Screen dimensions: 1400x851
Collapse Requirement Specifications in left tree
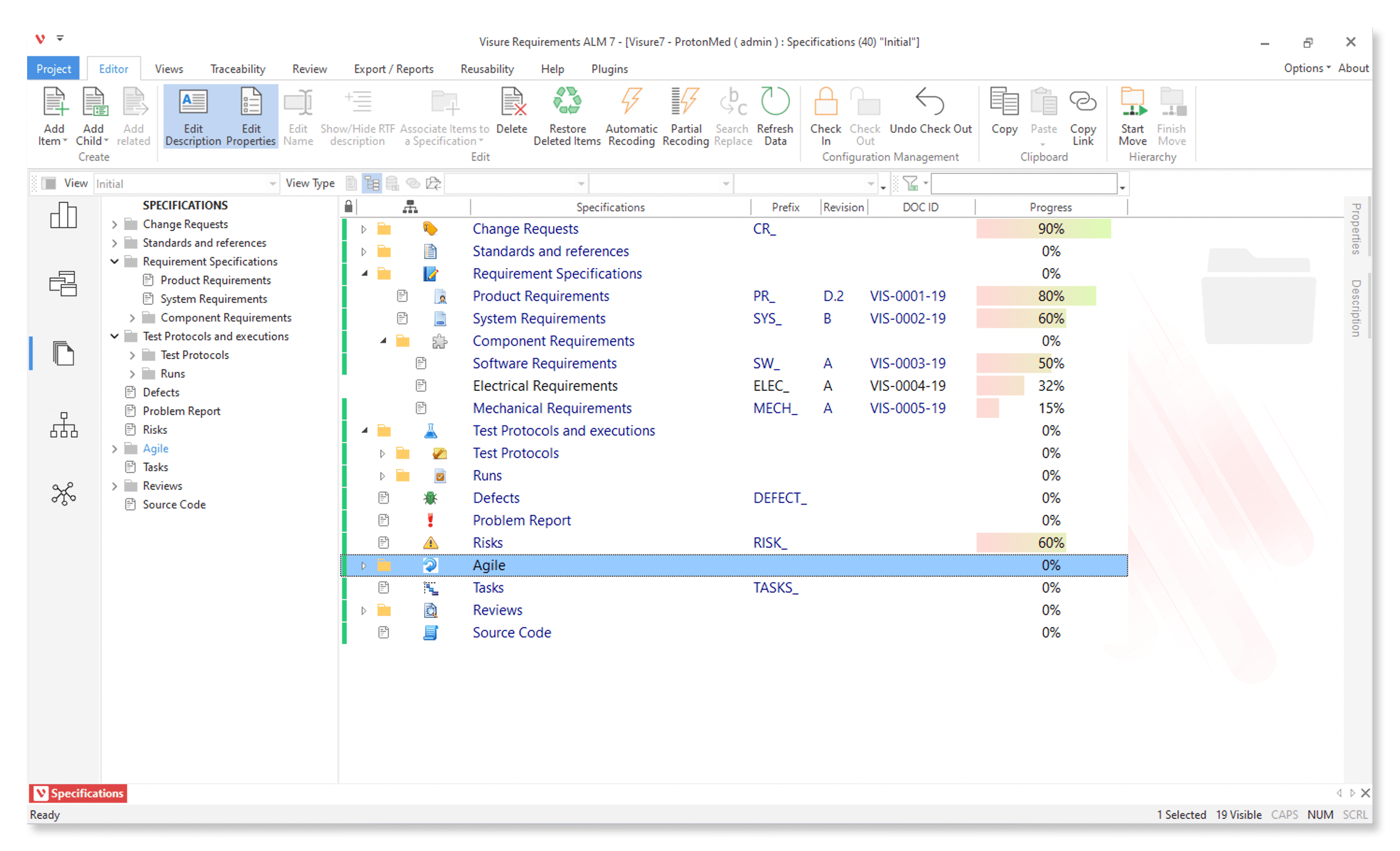[114, 261]
